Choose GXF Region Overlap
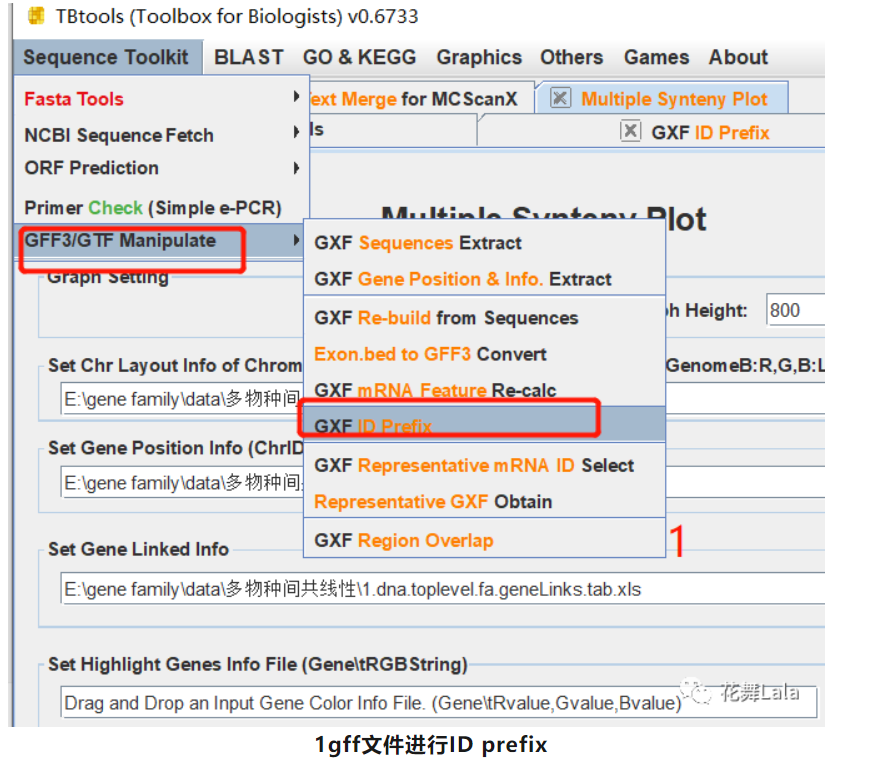The width and height of the screenshot is (889, 770). pos(484,540)
